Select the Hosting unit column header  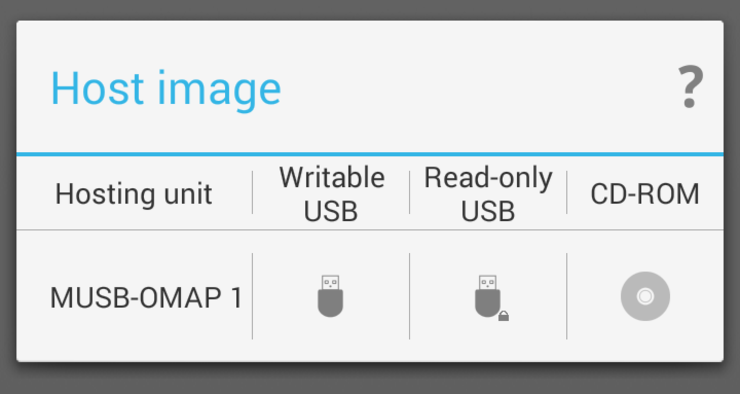coord(134,194)
